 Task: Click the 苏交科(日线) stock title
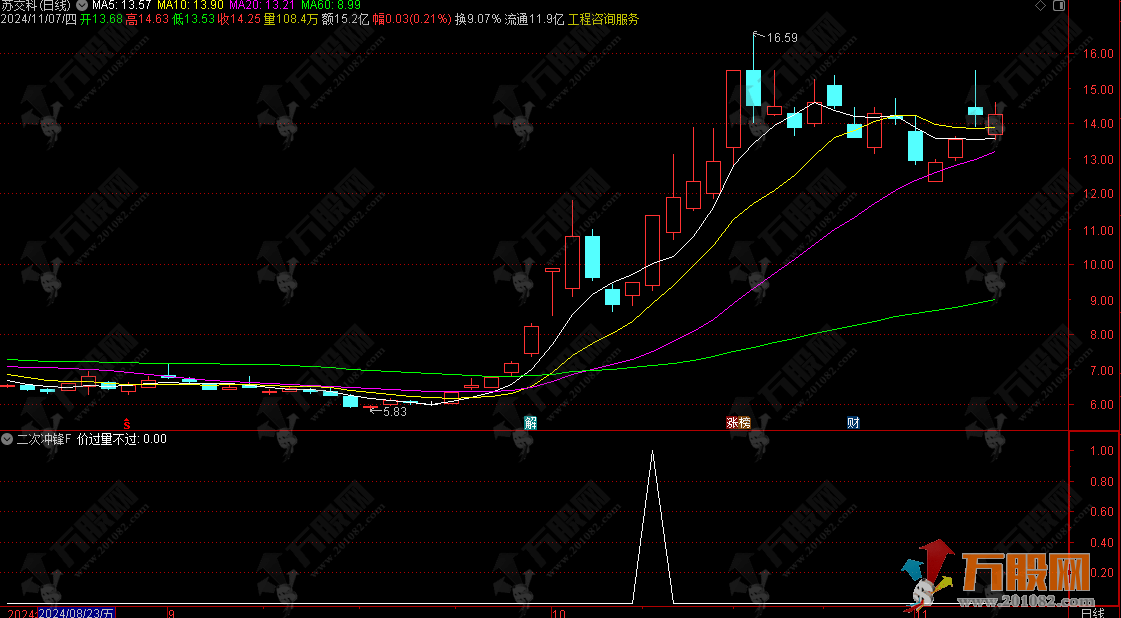(36, 6)
